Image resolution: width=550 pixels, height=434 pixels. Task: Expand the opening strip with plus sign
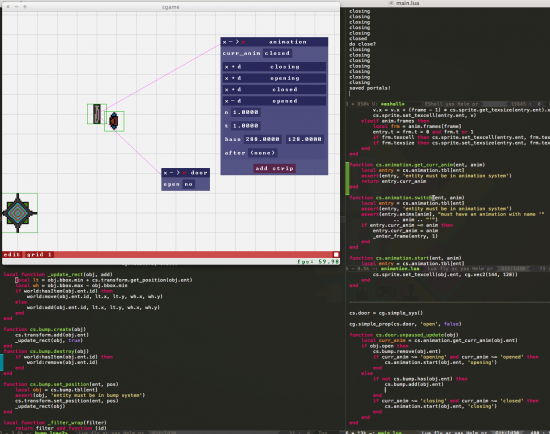click(x=233, y=78)
